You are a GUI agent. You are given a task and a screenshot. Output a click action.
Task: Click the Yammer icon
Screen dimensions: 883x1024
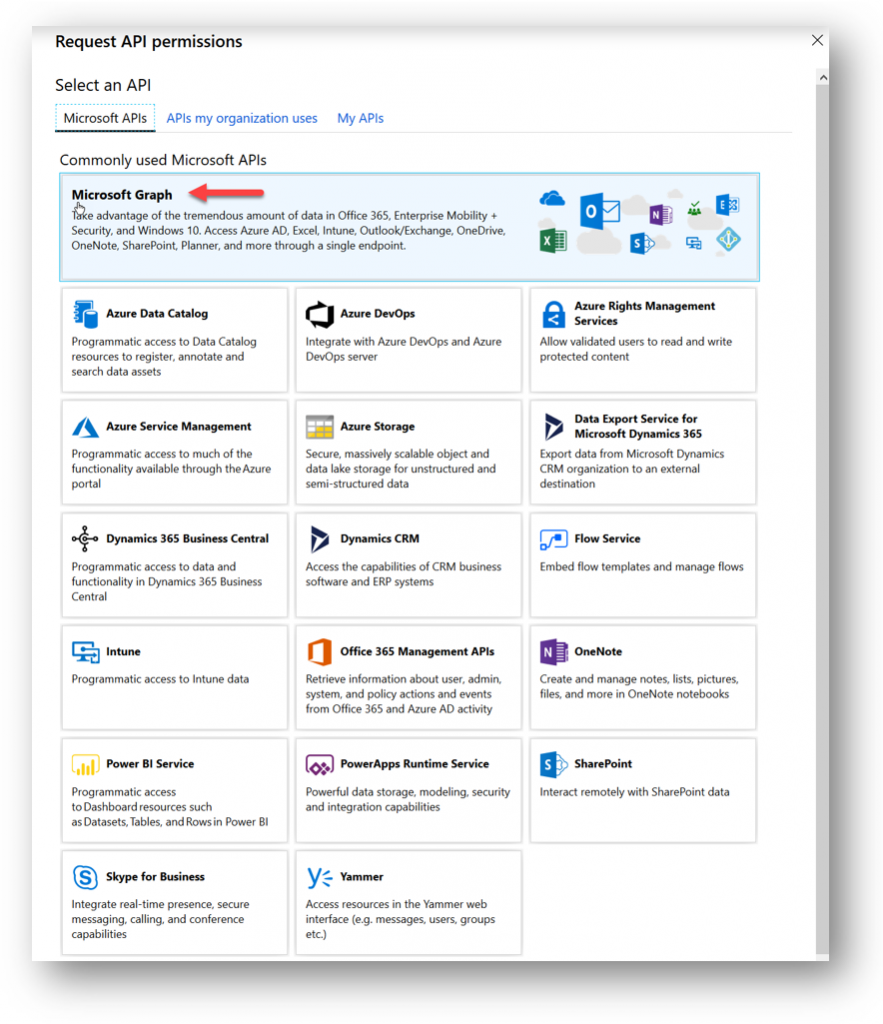click(x=319, y=877)
